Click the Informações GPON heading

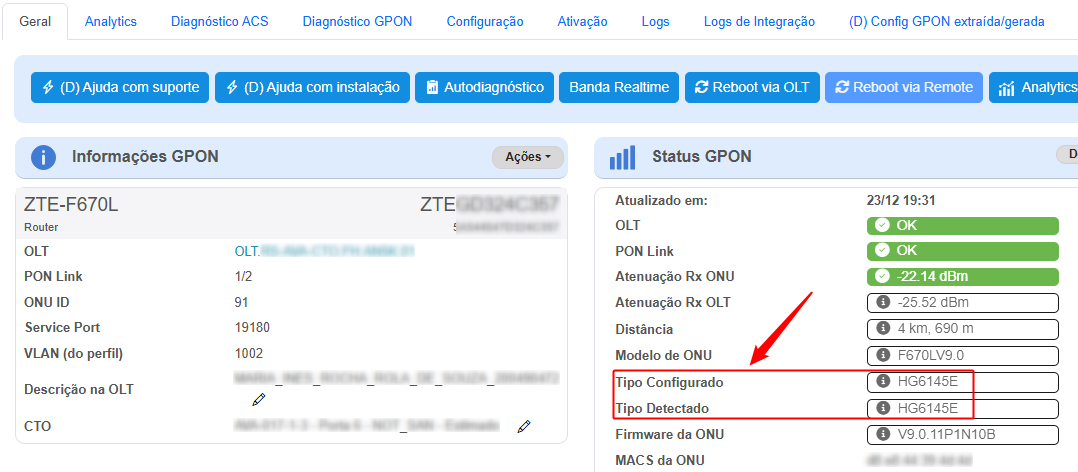pyautogui.click(x=145, y=157)
